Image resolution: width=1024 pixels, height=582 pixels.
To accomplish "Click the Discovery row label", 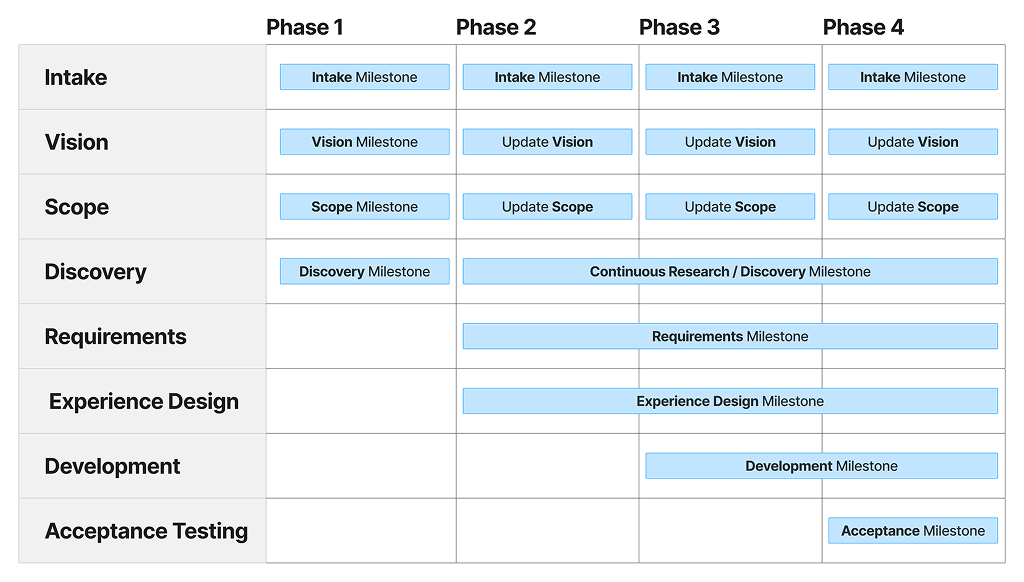I will [95, 272].
